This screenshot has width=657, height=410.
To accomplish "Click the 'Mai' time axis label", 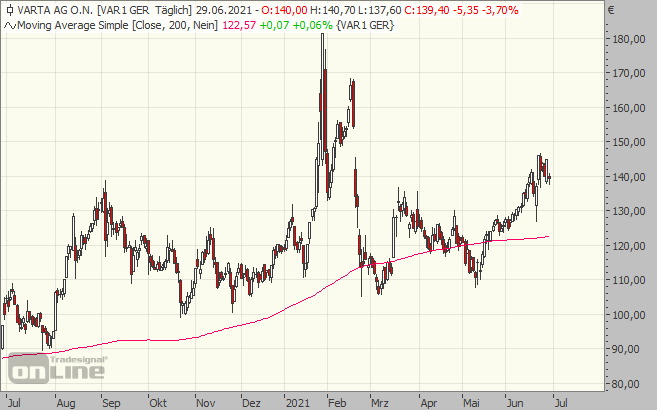I will click(471, 403).
